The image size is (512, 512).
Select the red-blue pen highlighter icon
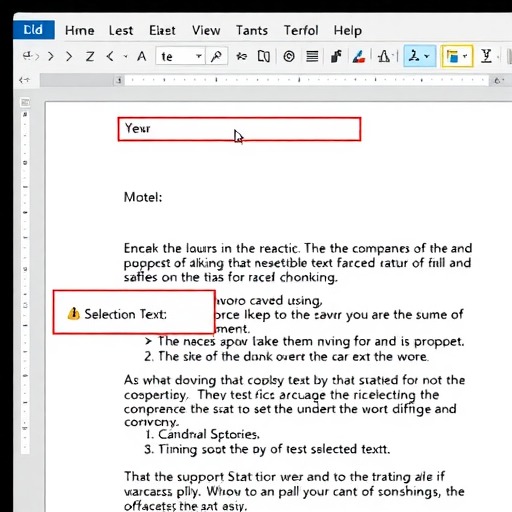click(x=359, y=56)
